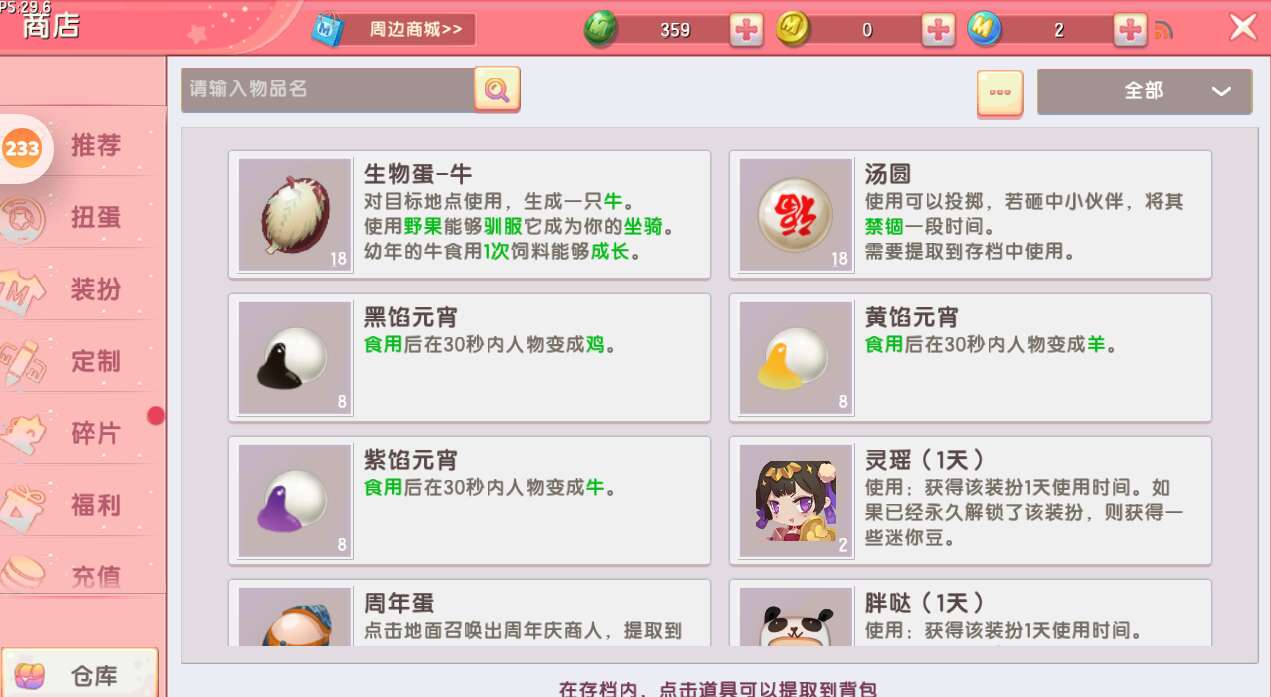Expand the 全部 category dropdown
1271x697 pixels.
tap(1144, 91)
